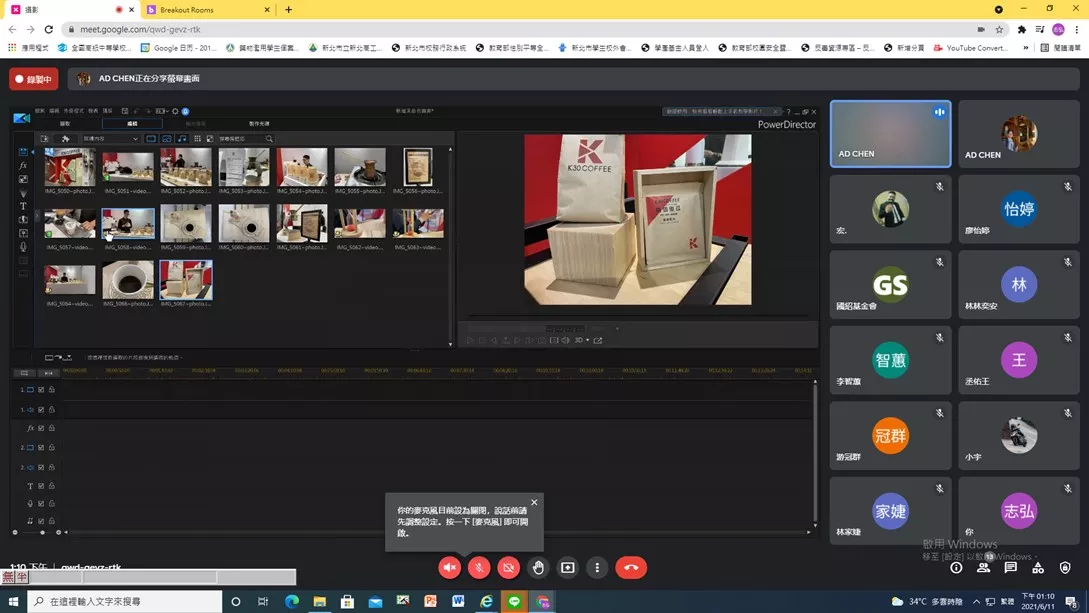Open LINE from the taskbar
Viewport: 1089px width, 613px height.
[x=514, y=601]
